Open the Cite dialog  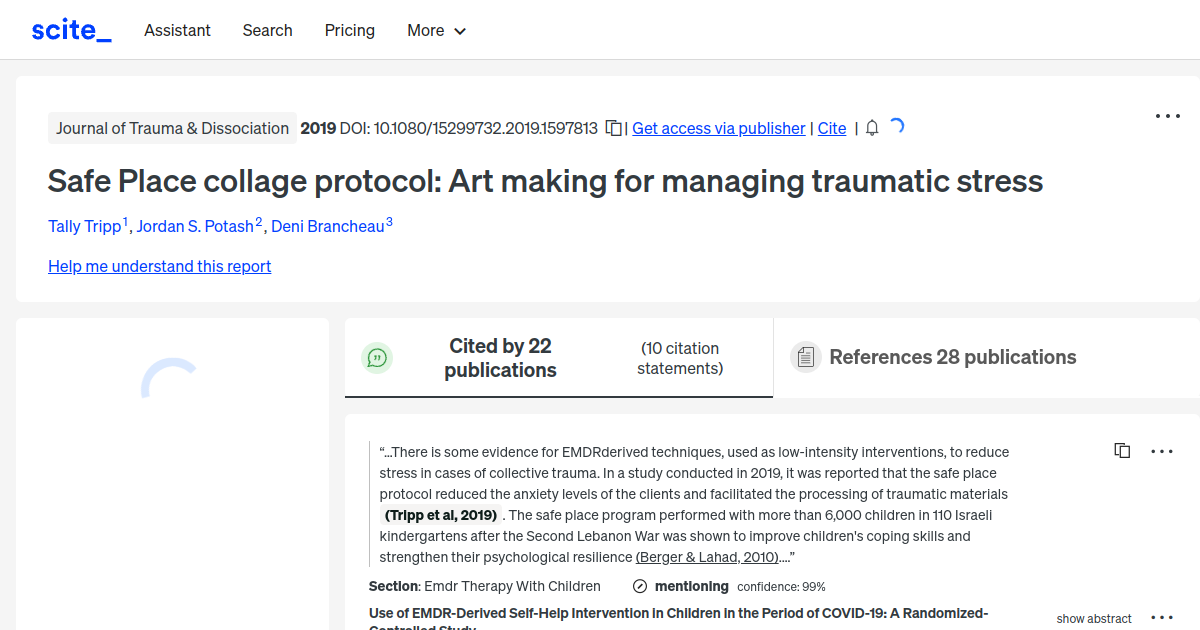coord(831,128)
